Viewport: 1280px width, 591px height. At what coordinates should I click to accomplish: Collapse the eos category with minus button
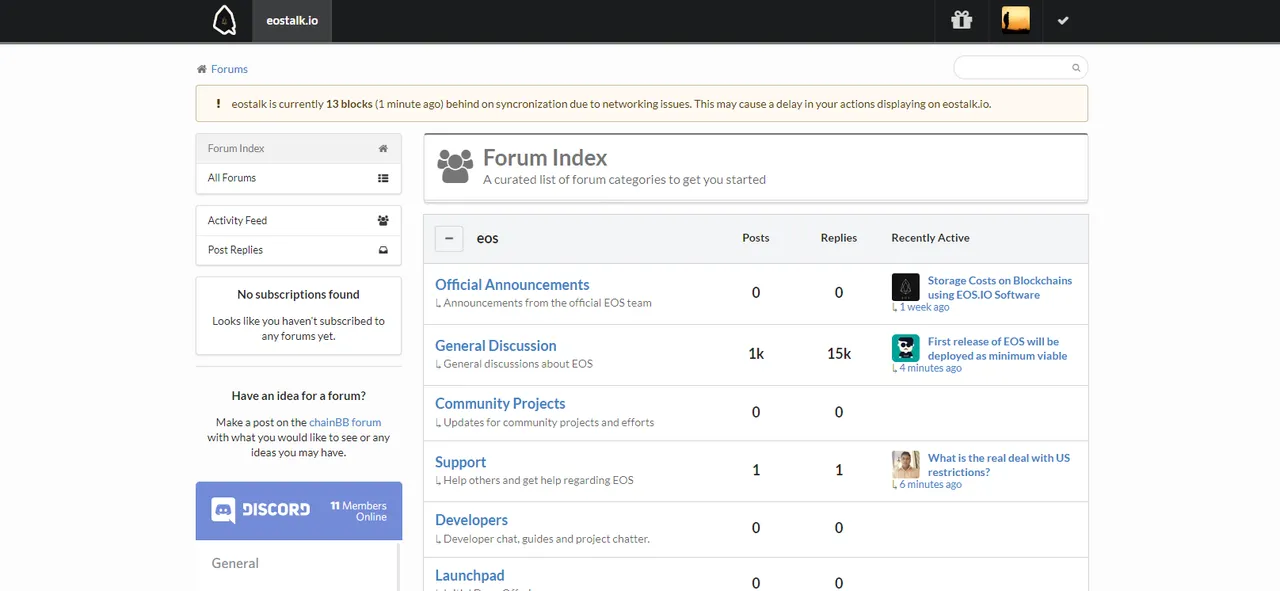click(449, 238)
